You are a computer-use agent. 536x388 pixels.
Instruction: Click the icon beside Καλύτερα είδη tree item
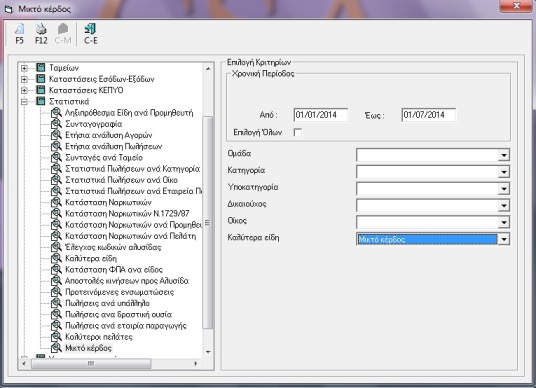point(56,258)
